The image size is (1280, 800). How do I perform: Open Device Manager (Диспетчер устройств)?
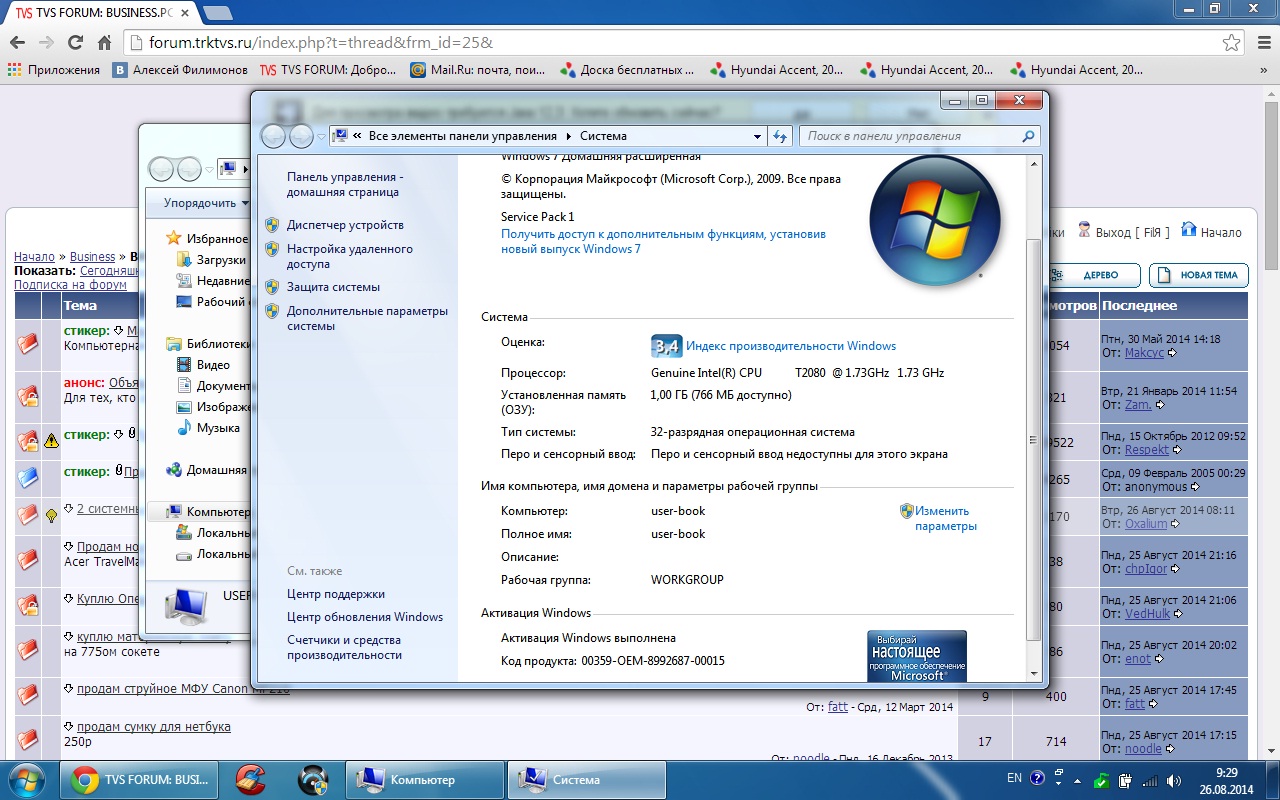coord(345,225)
